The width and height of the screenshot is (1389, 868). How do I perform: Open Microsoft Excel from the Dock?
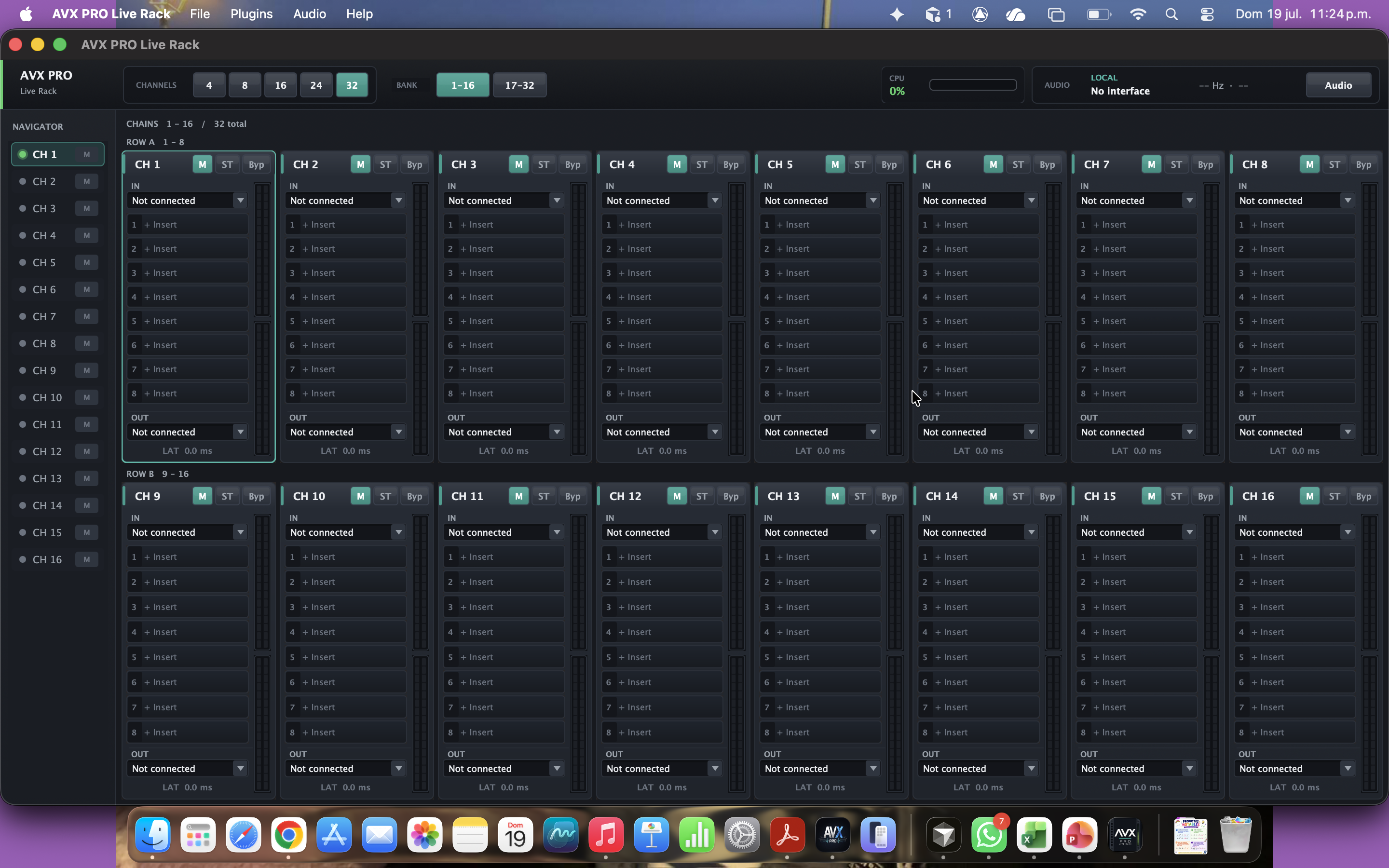point(1035,835)
